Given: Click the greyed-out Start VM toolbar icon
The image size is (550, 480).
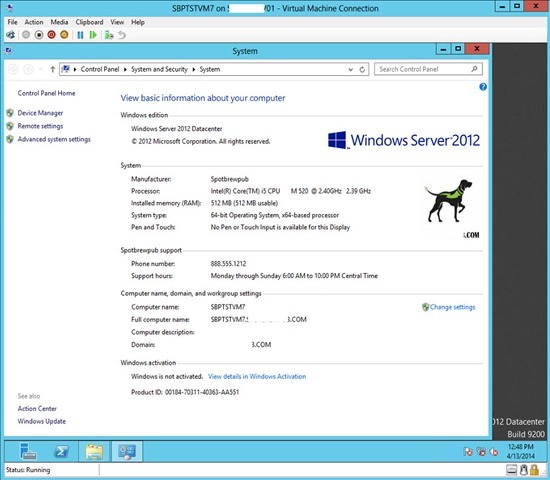Looking at the screenshot, I should point(26,35).
